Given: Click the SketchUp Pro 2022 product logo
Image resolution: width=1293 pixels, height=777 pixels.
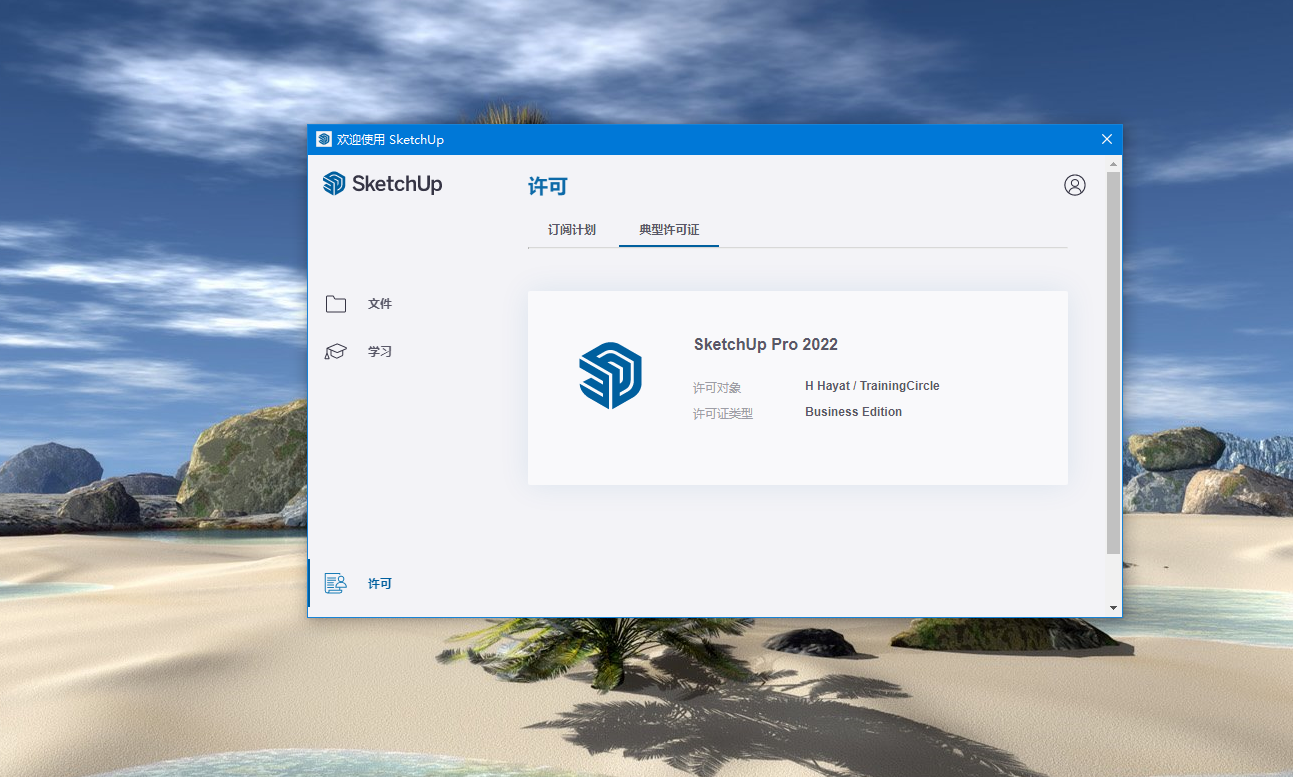Looking at the screenshot, I should point(610,375).
